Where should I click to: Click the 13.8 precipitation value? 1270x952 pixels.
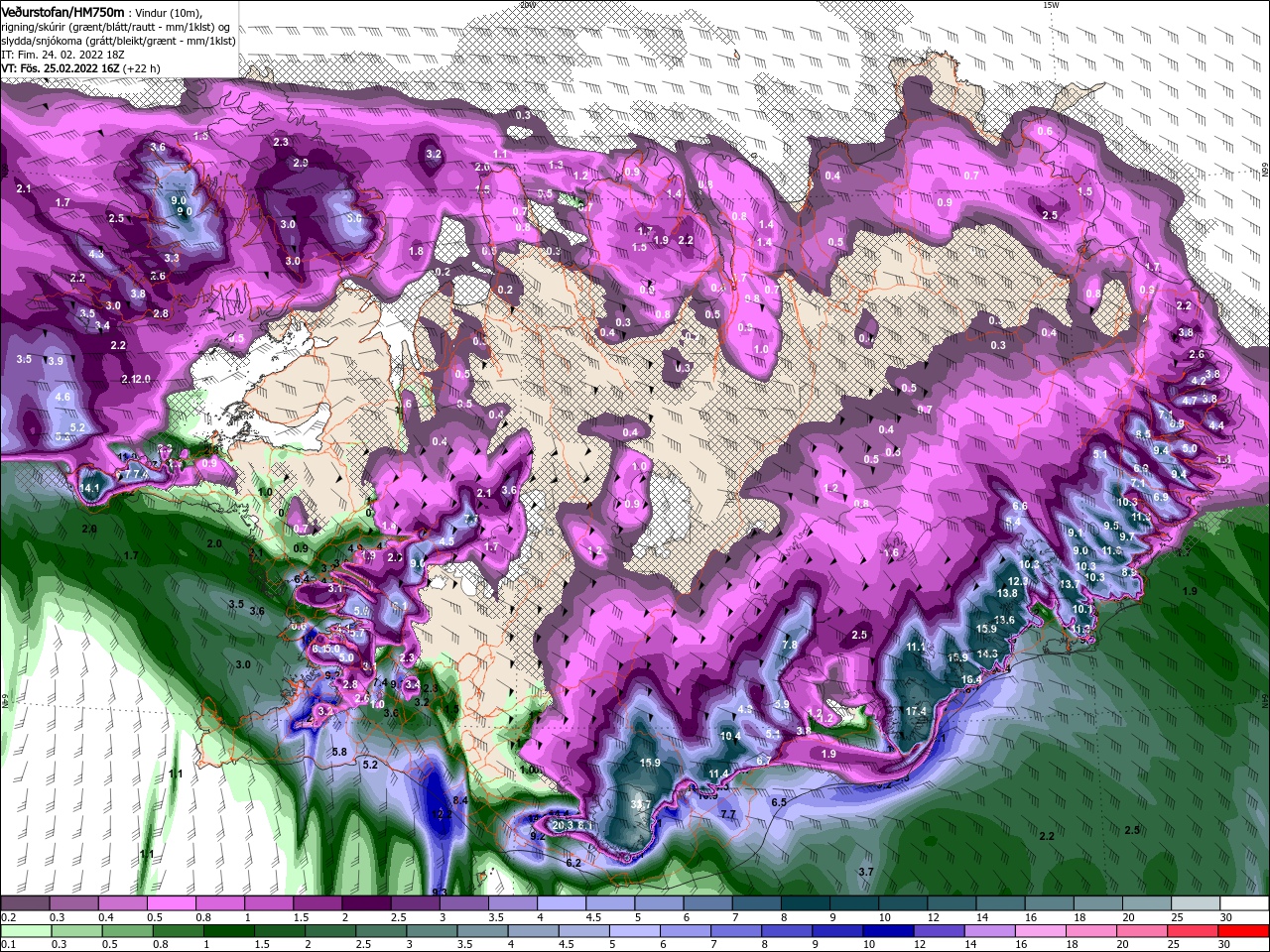click(x=1007, y=593)
